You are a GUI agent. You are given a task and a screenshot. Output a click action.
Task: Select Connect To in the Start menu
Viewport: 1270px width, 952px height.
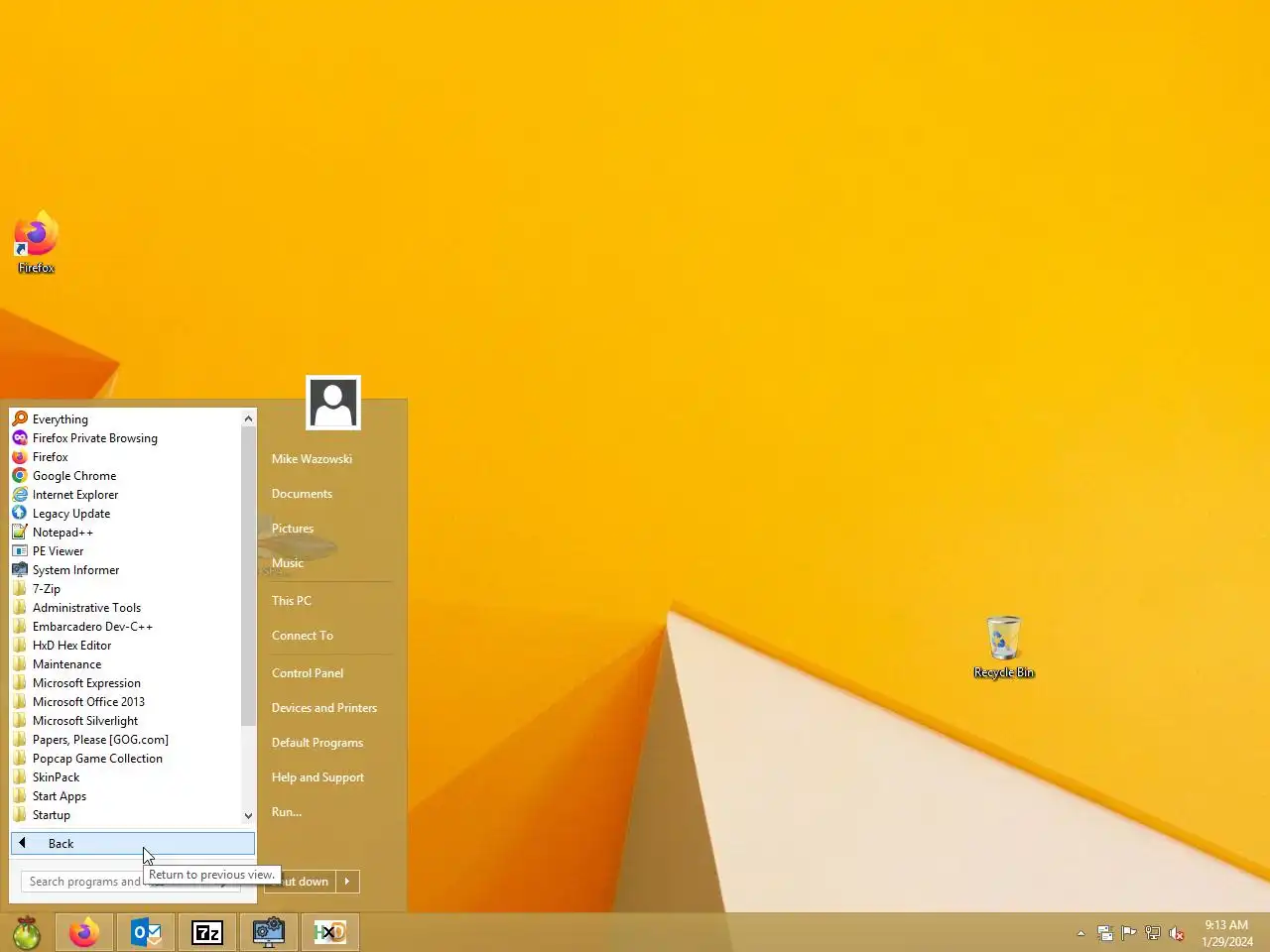pos(303,636)
